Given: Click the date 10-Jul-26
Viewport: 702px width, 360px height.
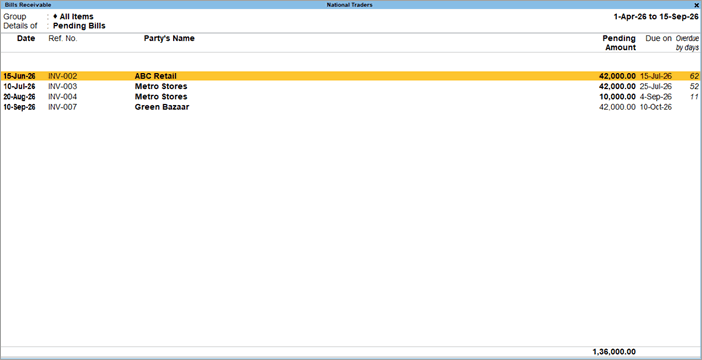Looking at the screenshot, I should 19,86.
